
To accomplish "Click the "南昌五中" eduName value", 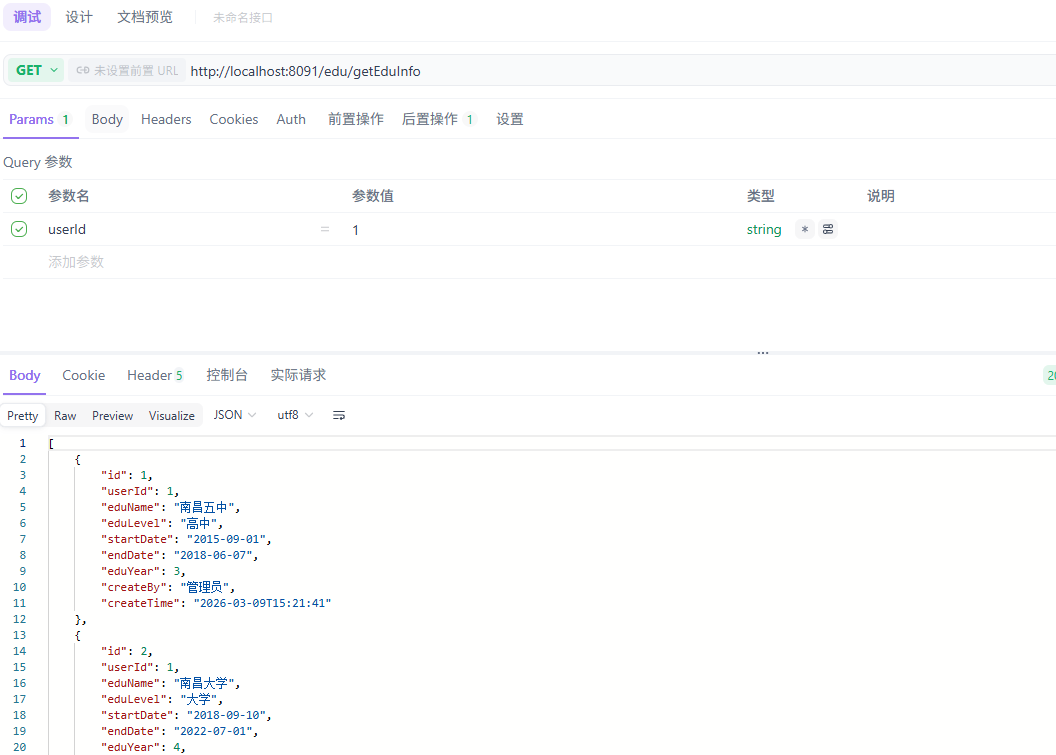I will pyautogui.click(x=204, y=507).
